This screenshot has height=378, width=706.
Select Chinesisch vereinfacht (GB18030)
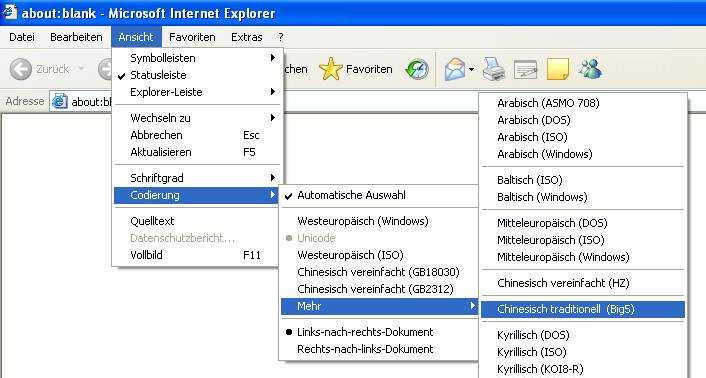pyautogui.click(x=378, y=272)
